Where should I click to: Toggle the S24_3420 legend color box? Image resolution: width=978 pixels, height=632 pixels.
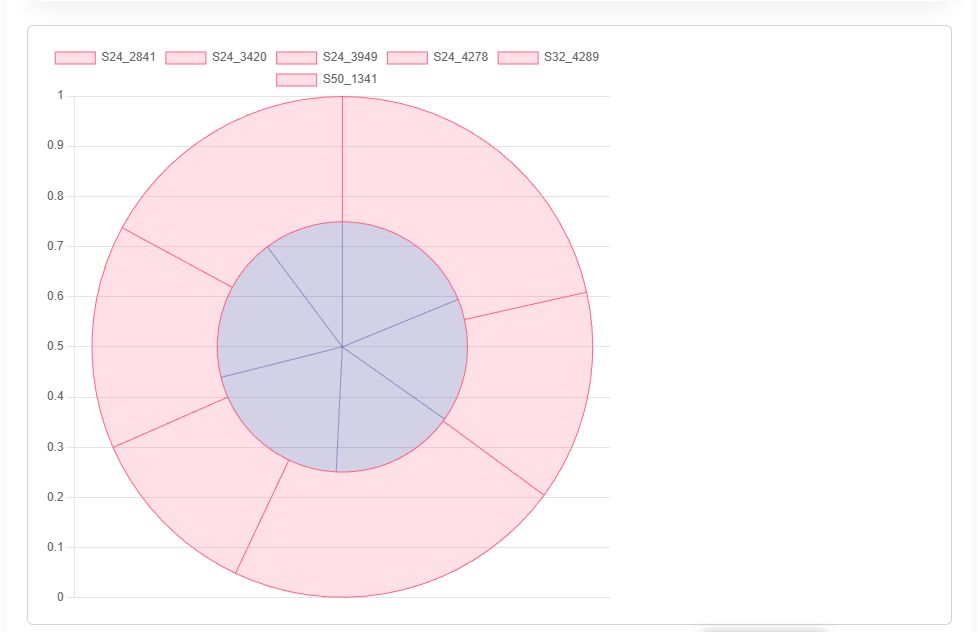[x=186, y=57]
